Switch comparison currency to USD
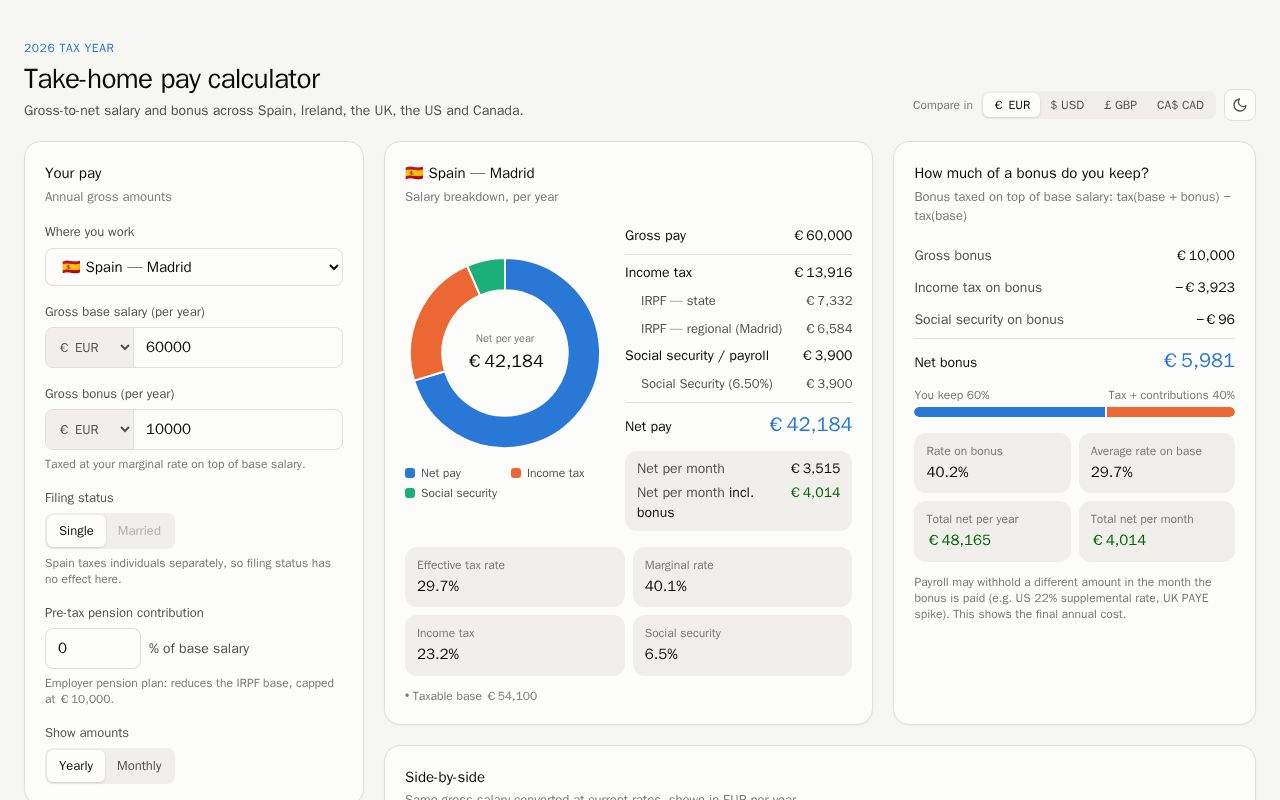The height and width of the screenshot is (800, 1280). [x=1067, y=105]
